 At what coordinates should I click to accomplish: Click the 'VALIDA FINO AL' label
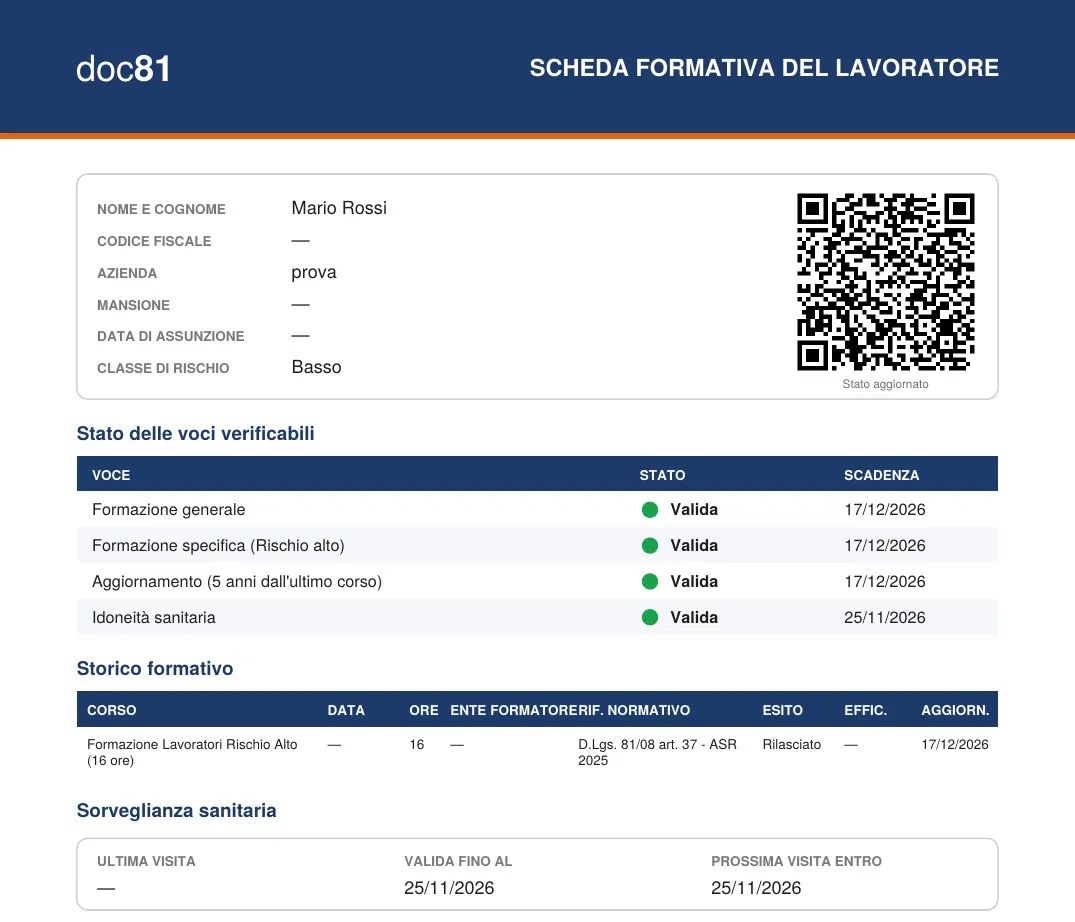tap(458, 861)
